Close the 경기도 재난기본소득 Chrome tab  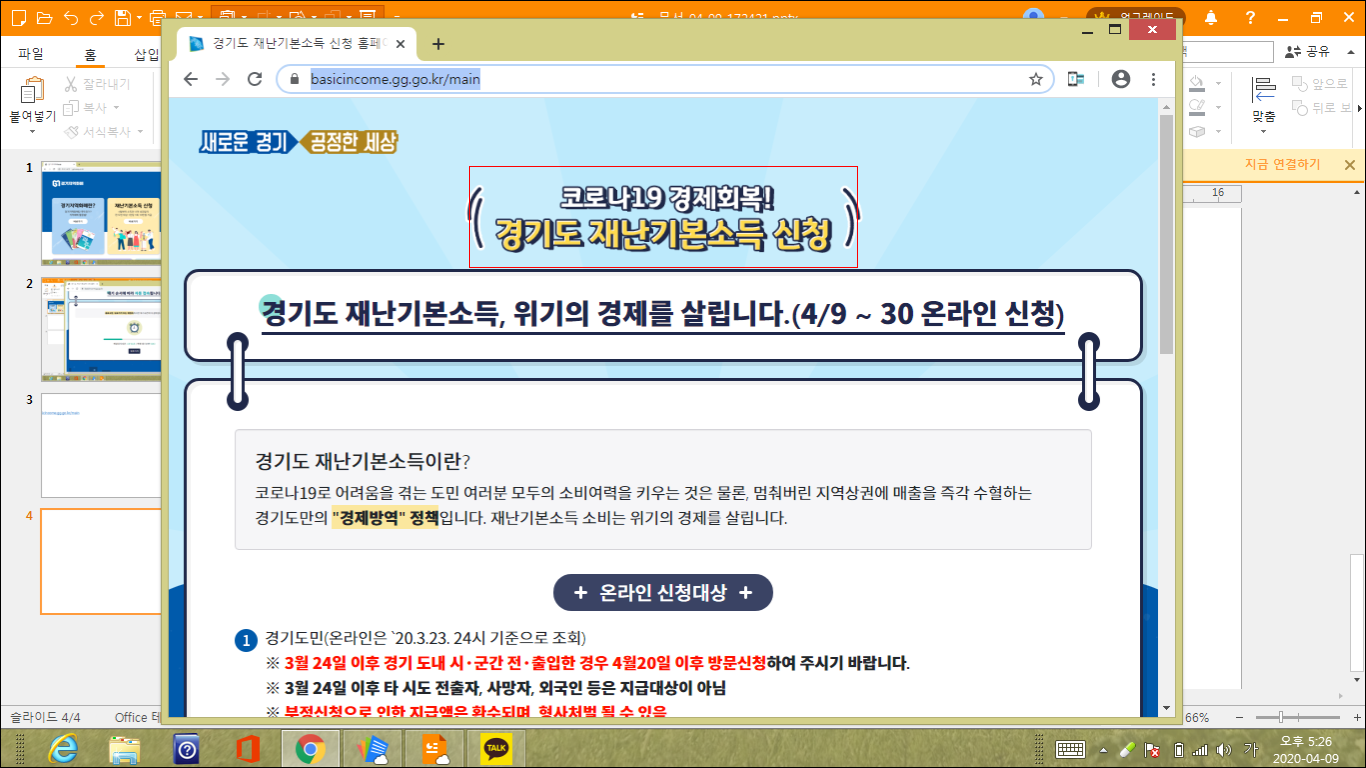point(401,44)
